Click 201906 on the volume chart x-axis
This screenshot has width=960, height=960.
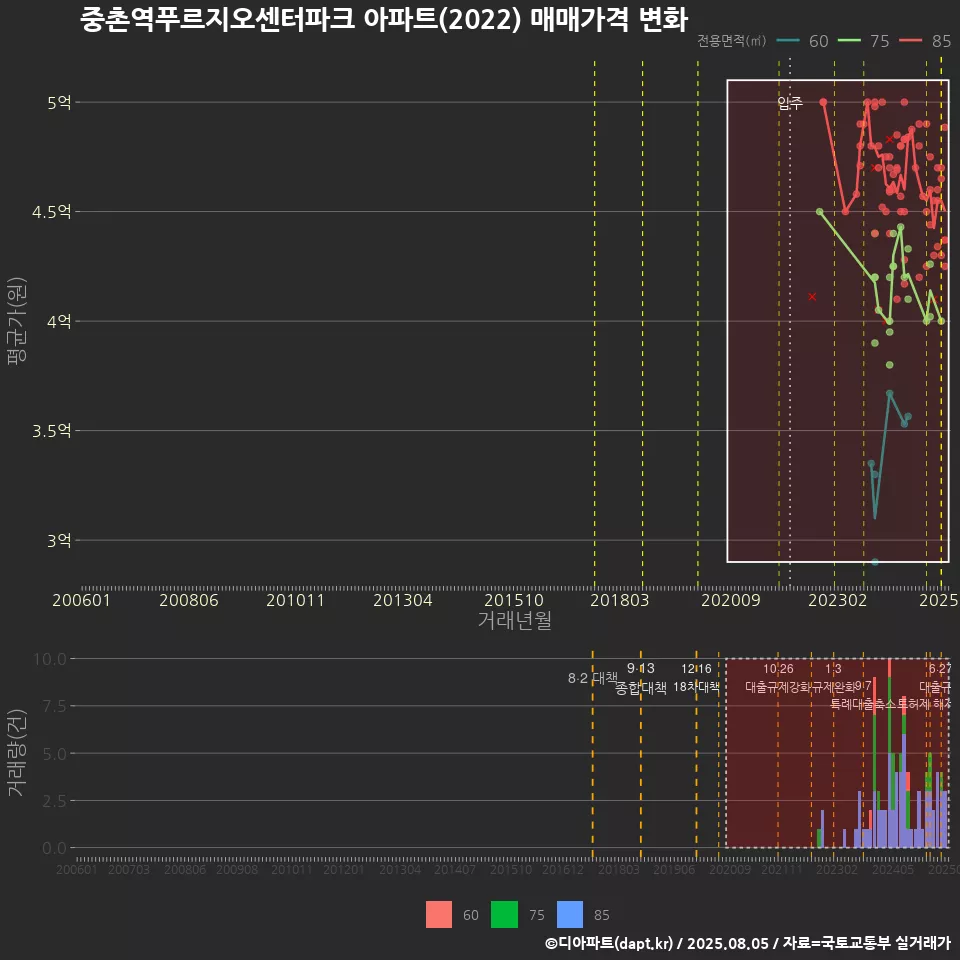coord(673,869)
